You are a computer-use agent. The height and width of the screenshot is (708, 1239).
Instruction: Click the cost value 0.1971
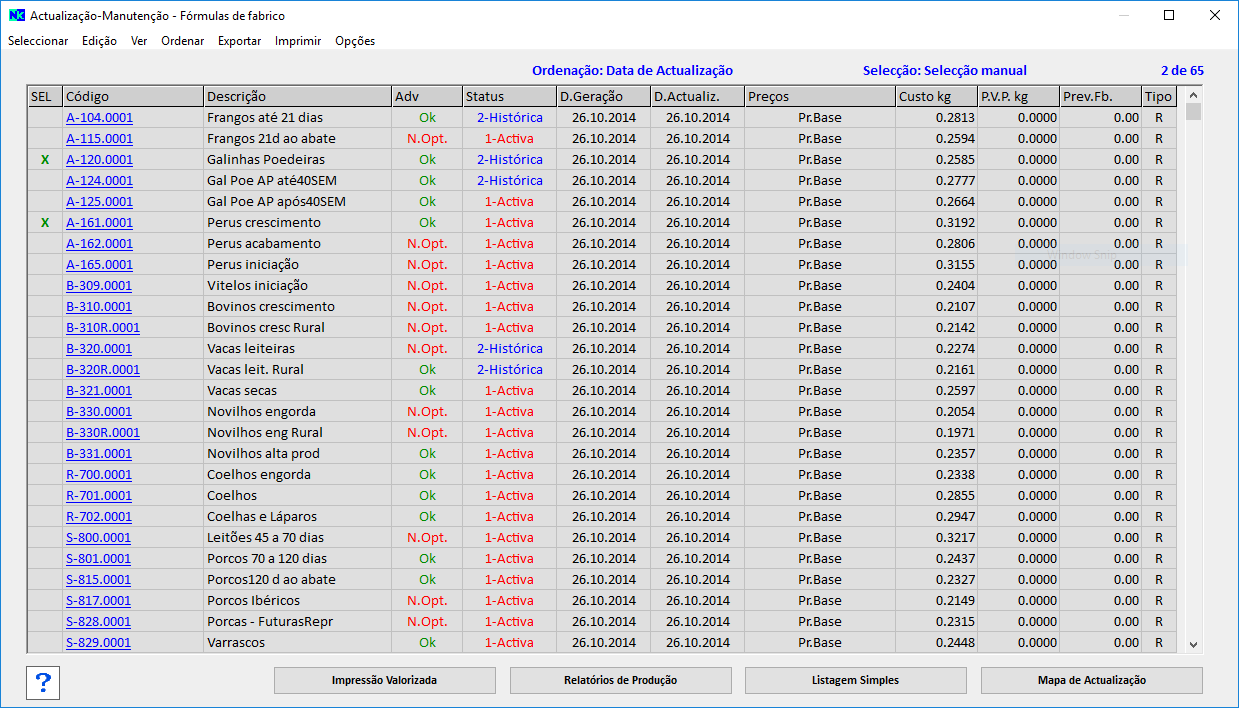pos(955,433)
